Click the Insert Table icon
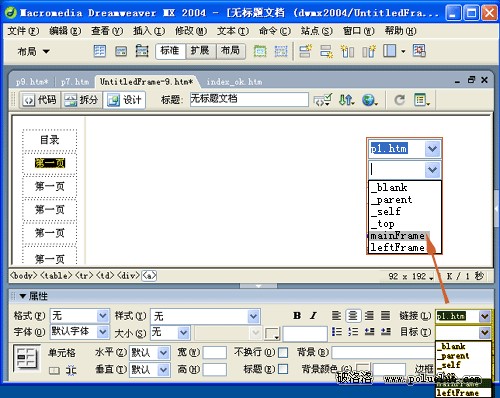This screenshot has height=398, width=500. point(99,51)
